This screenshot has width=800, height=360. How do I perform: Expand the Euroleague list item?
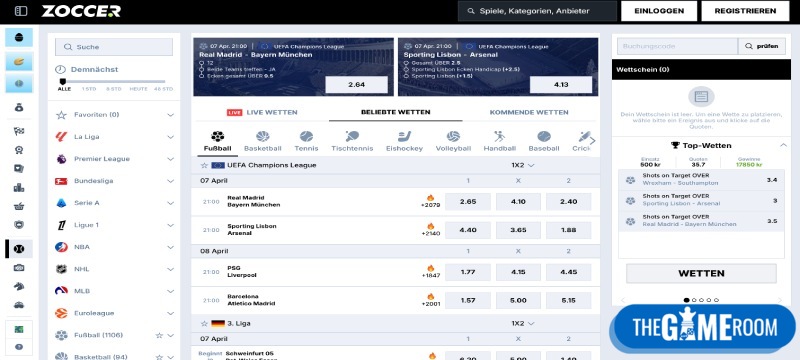pyautogui.click(x=170, y=313)
